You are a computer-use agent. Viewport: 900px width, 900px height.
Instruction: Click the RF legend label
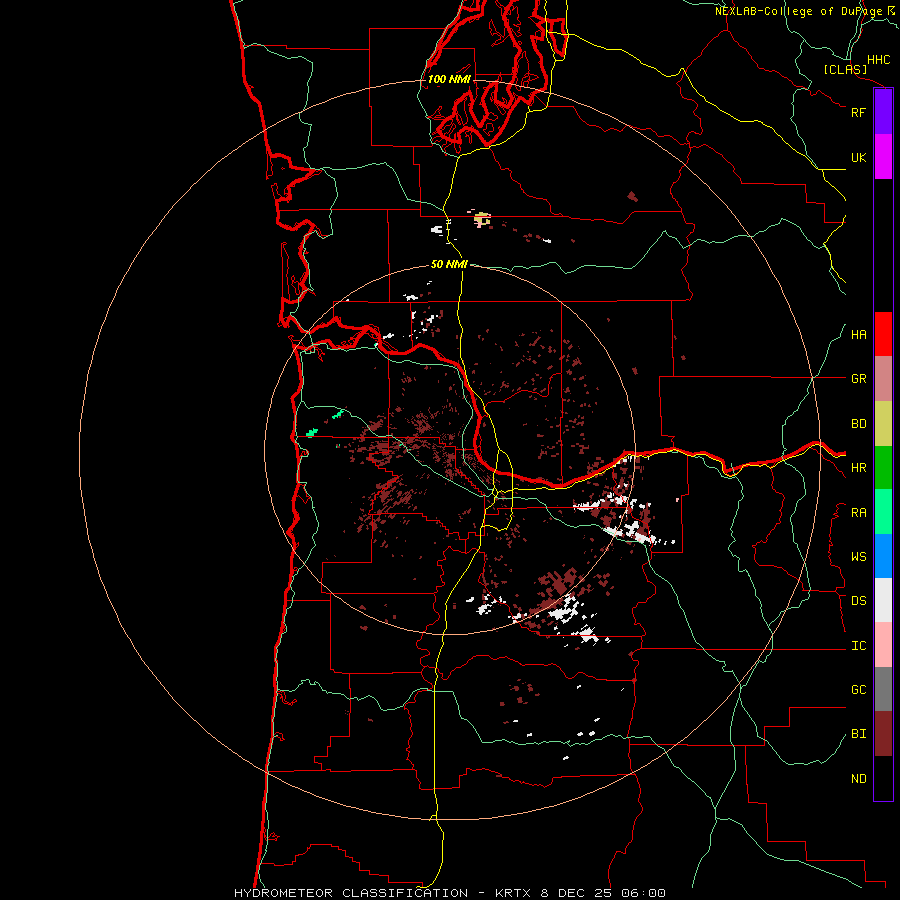pos(858,112)
